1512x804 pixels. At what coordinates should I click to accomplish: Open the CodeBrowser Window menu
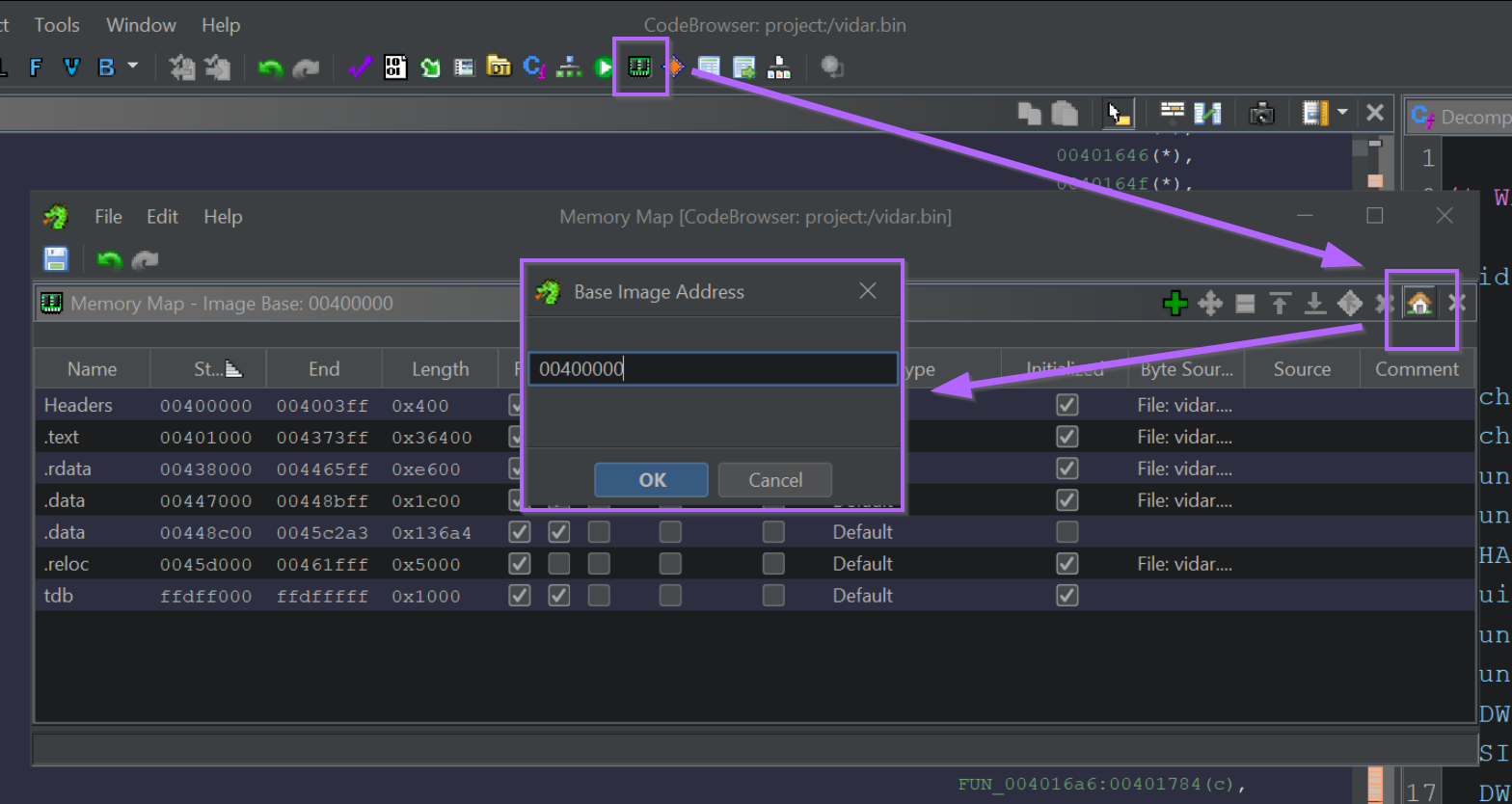[141, 25]
